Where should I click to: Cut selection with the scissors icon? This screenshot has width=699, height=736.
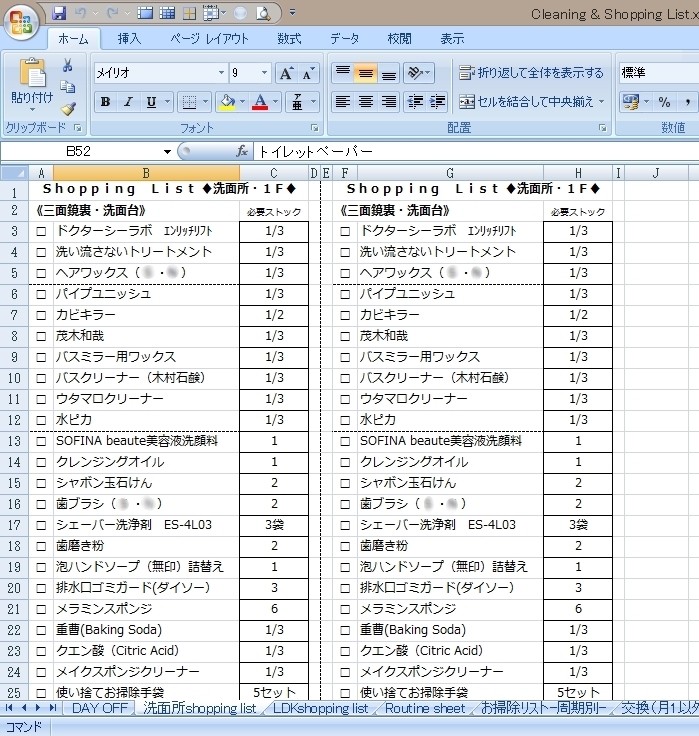pos(68,65)
